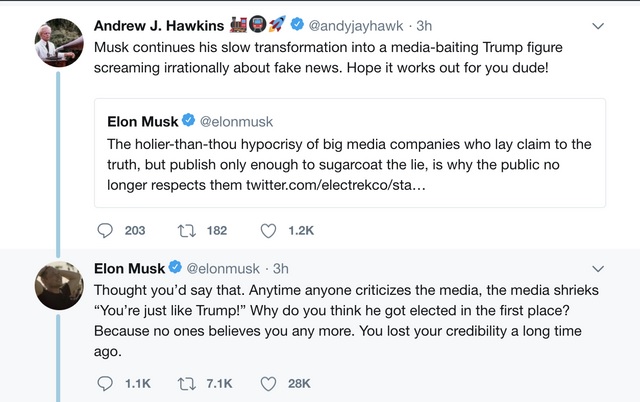
Task: Reply to Elon Musk's tweet
Action: (x=105, y=384)
